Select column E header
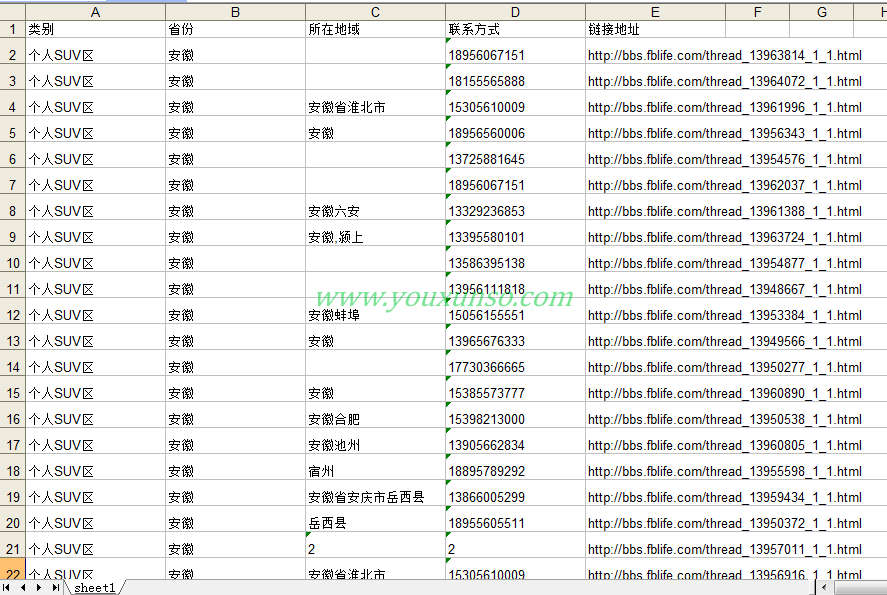887x595 pixels. point(655,12)
